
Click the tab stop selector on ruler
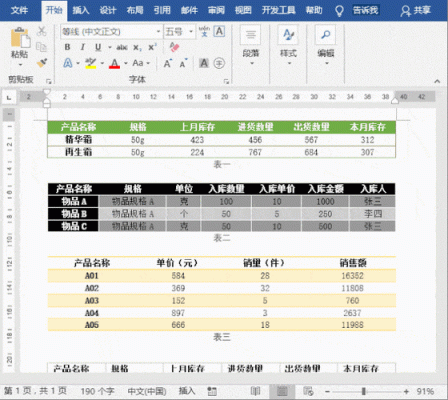[9, 97]
